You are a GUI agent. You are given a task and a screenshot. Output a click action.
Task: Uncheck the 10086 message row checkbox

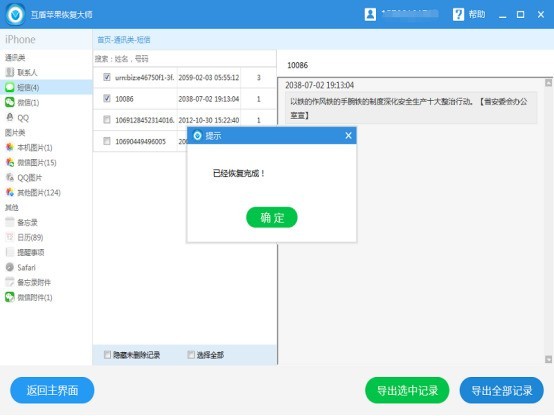click(107, 98)
